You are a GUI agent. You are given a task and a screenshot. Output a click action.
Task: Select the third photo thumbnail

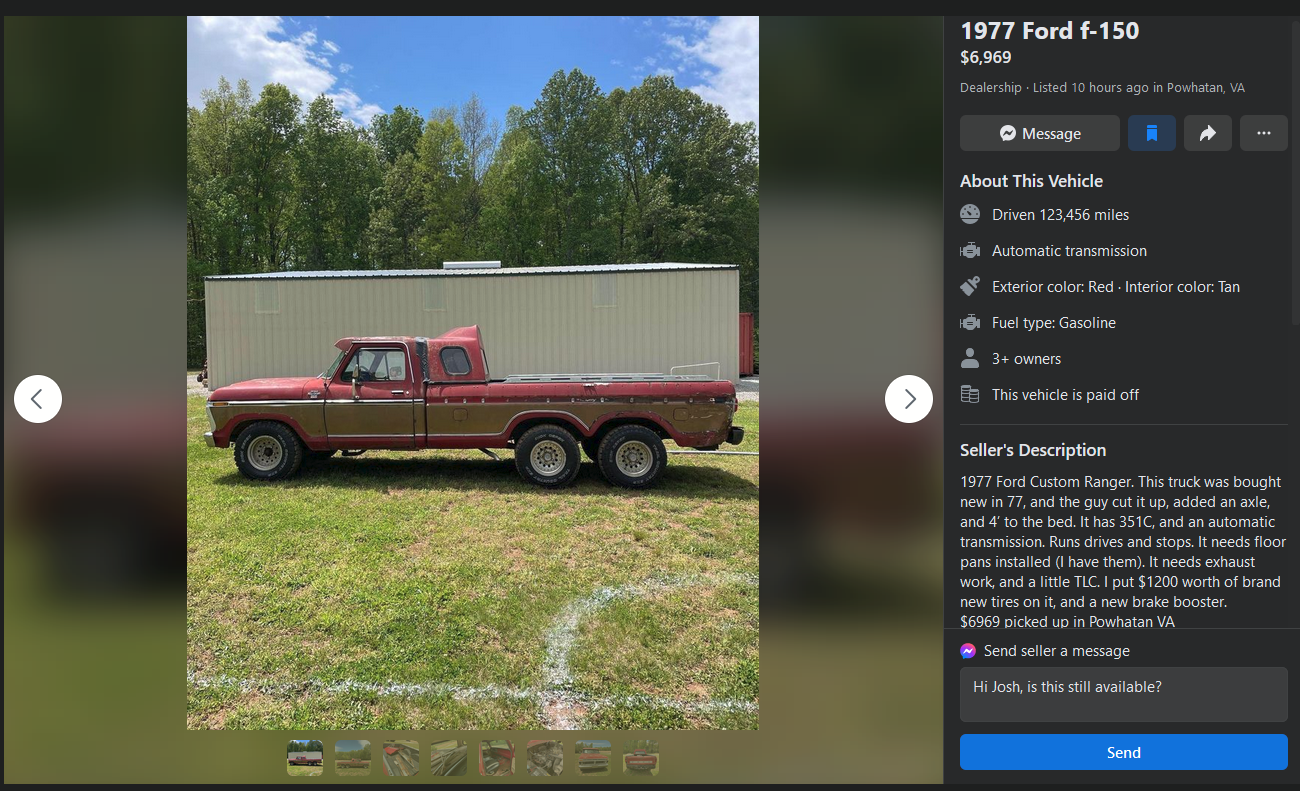point(401,758)
